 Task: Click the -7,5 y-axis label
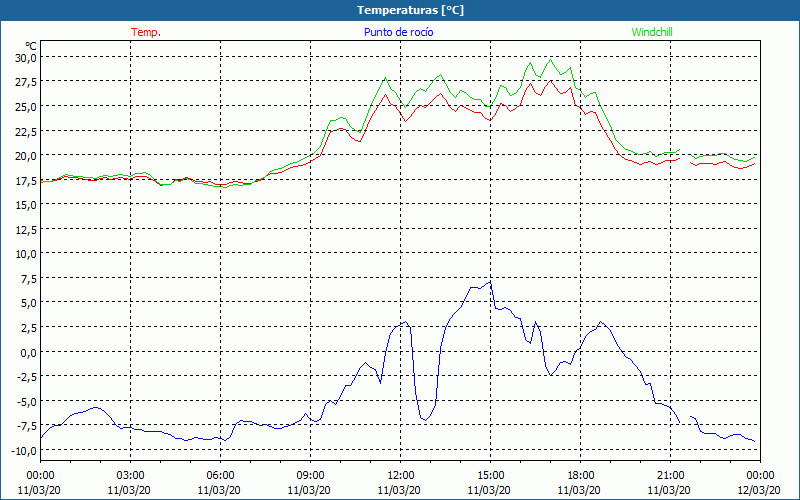pyautogui.click(x=27, y=426)
